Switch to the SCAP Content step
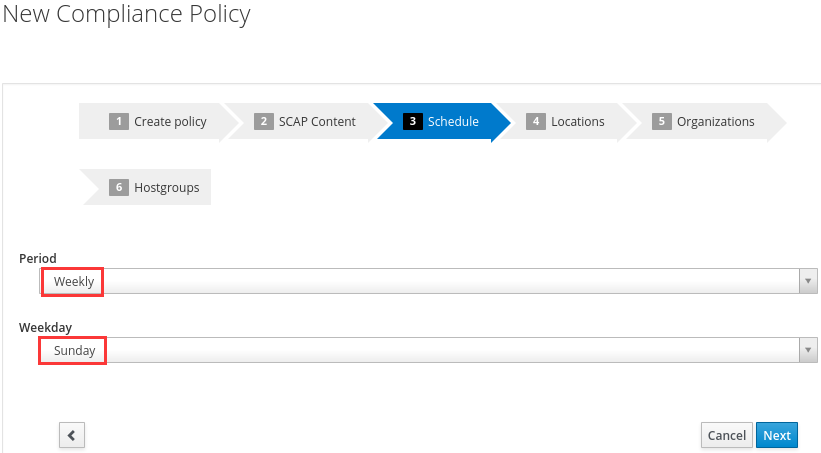Viewport: 821px width, 453px height. point(317,122)
